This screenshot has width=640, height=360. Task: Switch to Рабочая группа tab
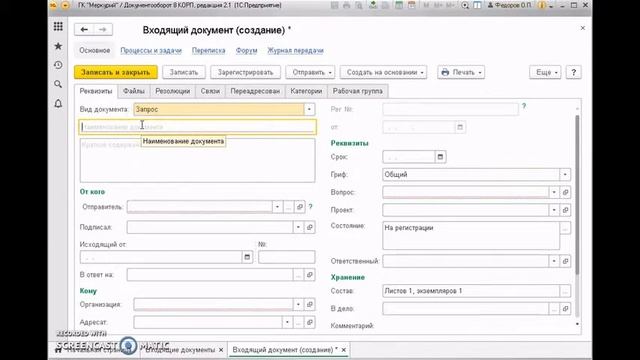[x=358, y=91]
